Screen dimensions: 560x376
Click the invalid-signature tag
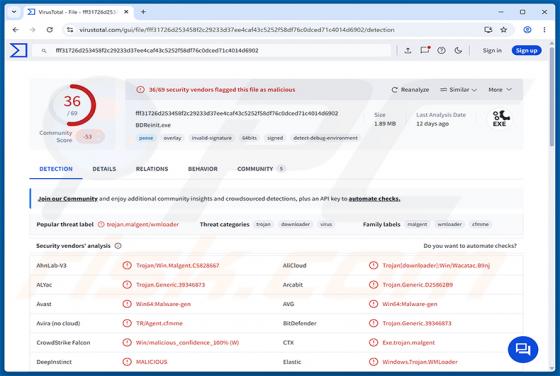coord(212,138)
